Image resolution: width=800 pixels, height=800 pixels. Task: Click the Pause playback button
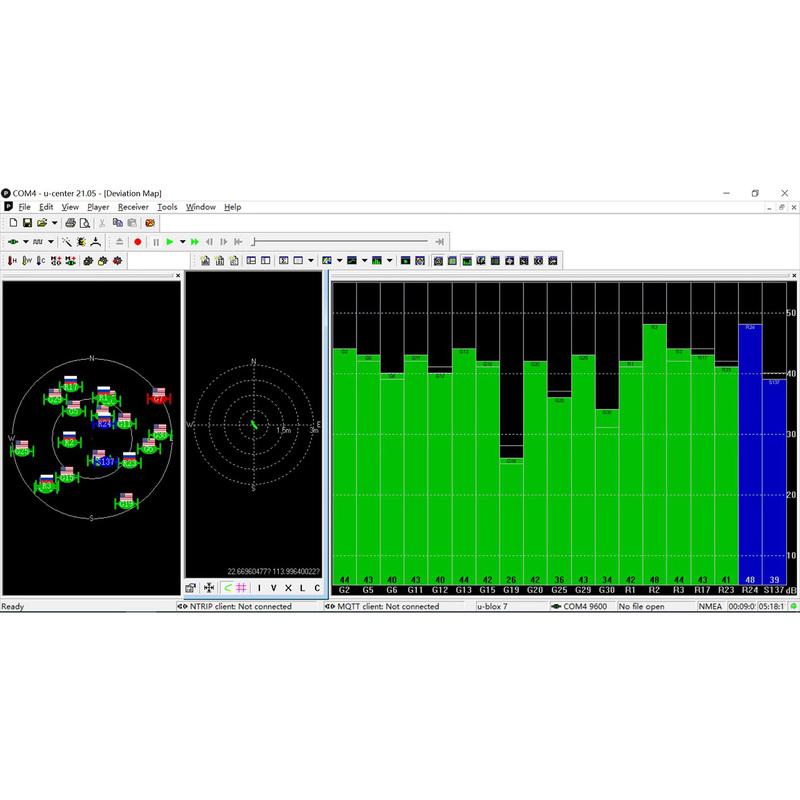click(x=155, y=241)
